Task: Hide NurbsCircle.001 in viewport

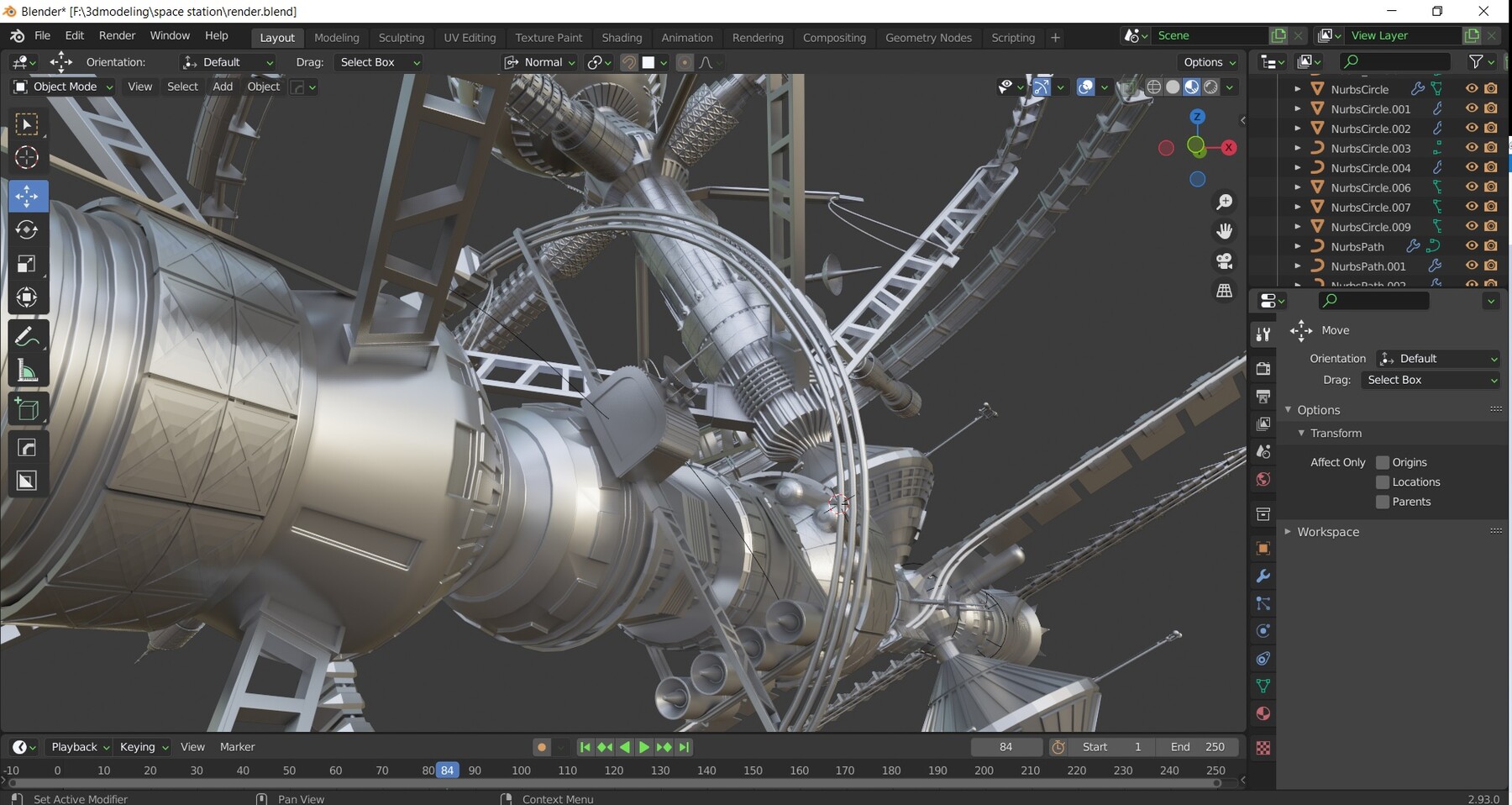Action: 1471,108
